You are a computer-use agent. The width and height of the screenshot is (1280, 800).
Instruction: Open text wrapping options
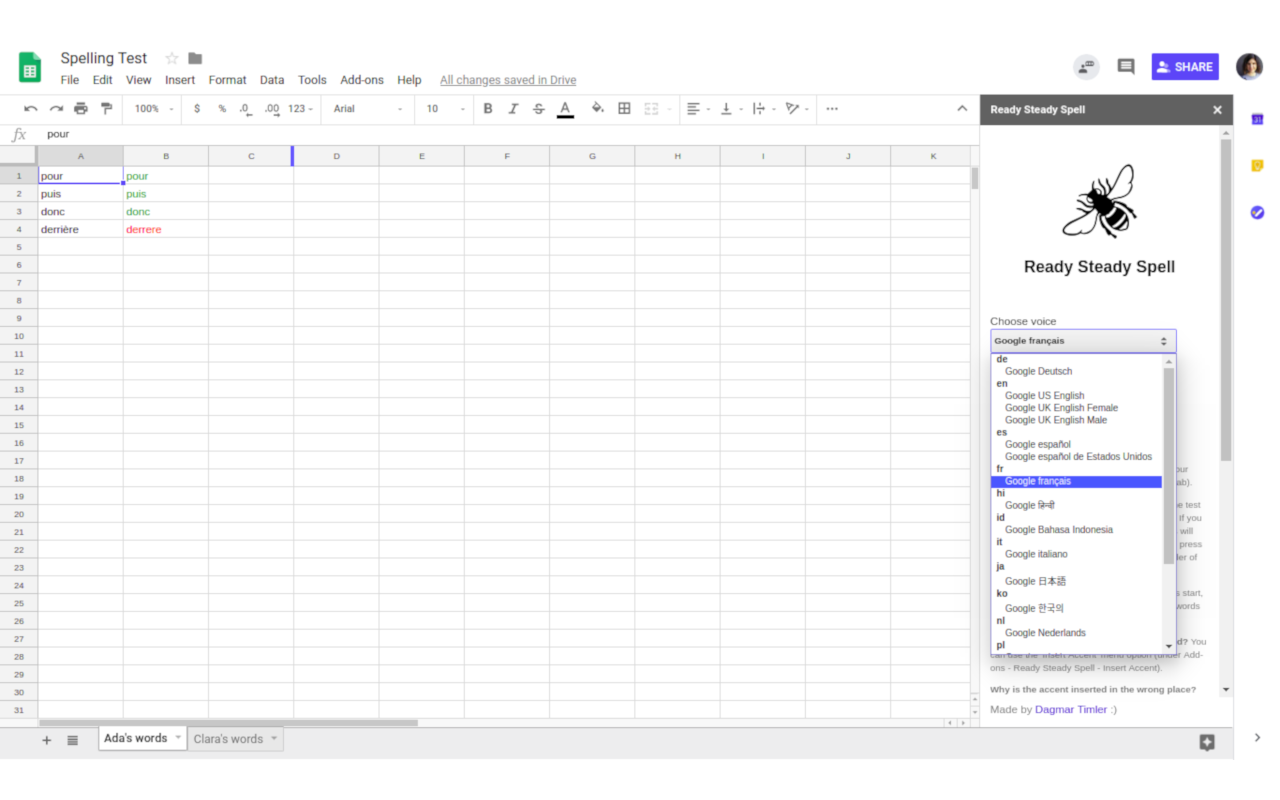tap(763, 108)
